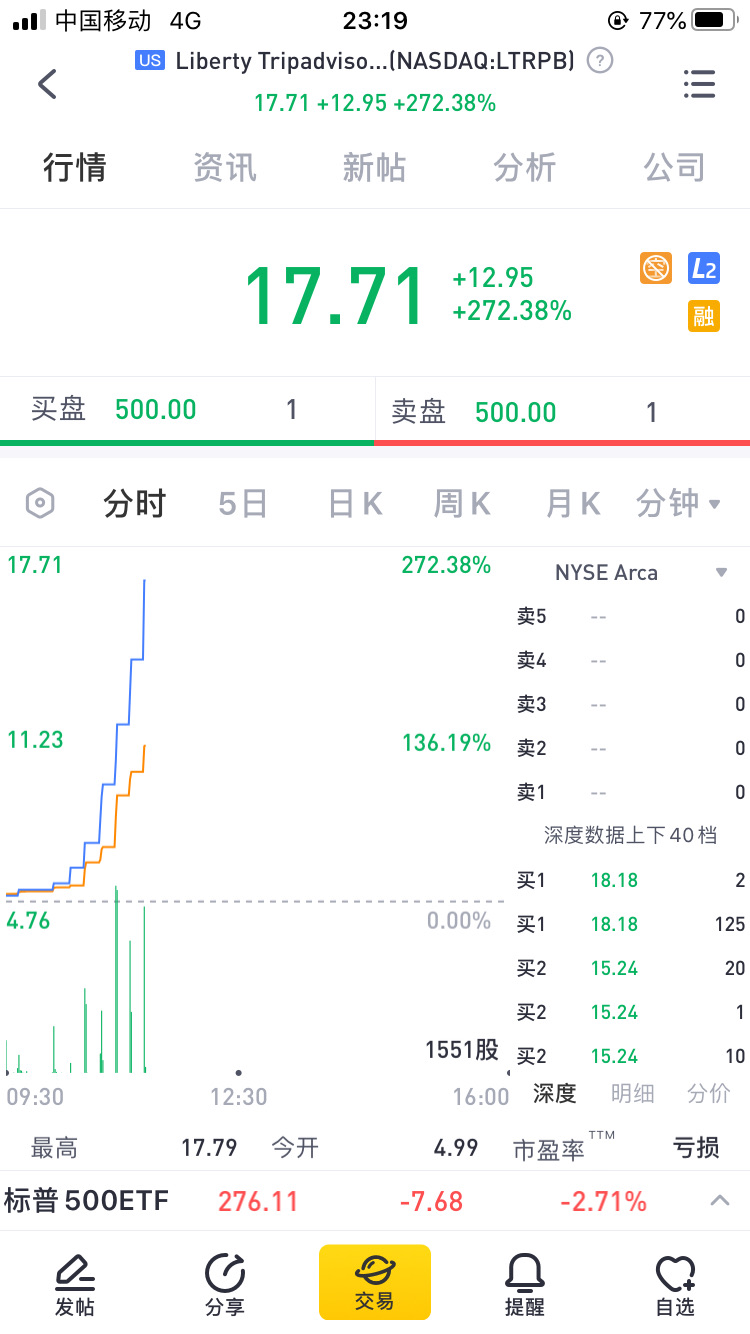Screen dimensions: 750x1334
Task: Expand the 标普500ETF index bar chevron
Action: [720, 1200]
